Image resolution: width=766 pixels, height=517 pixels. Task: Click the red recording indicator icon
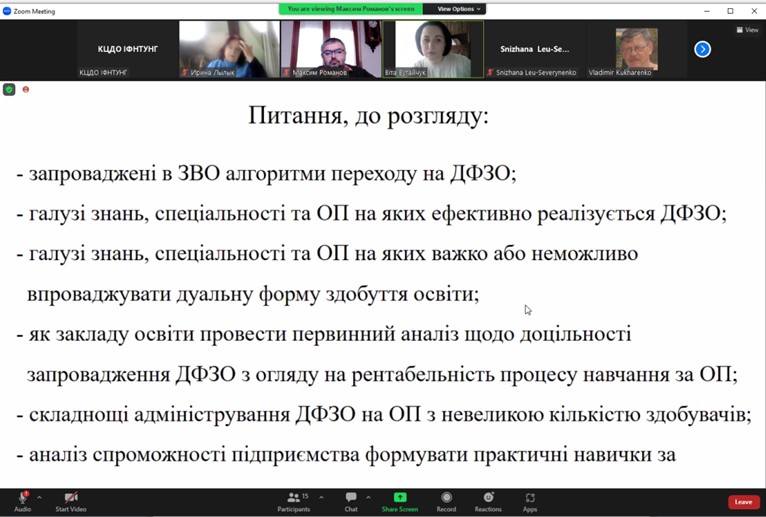pos(26,89)
